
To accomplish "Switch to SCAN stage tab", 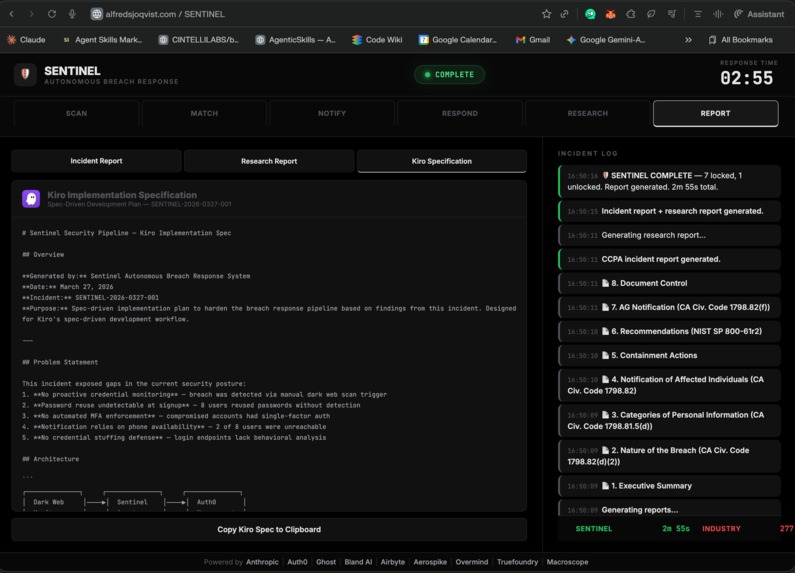I will pos(77,113).
